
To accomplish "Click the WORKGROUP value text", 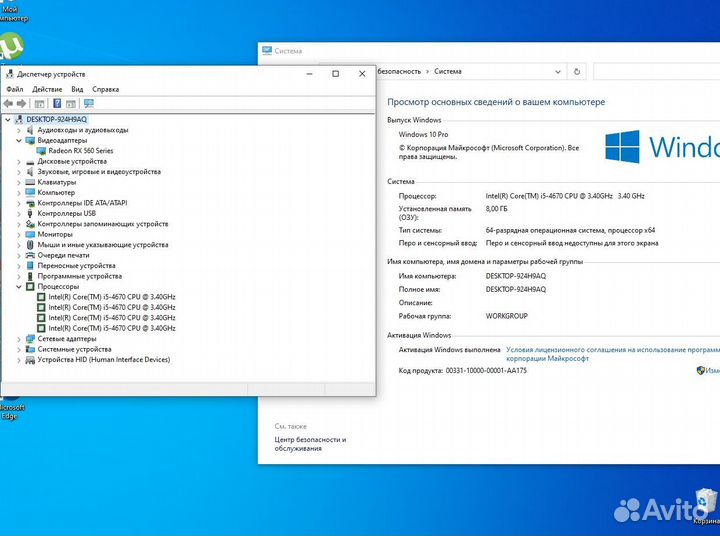I will coord(506,316).
